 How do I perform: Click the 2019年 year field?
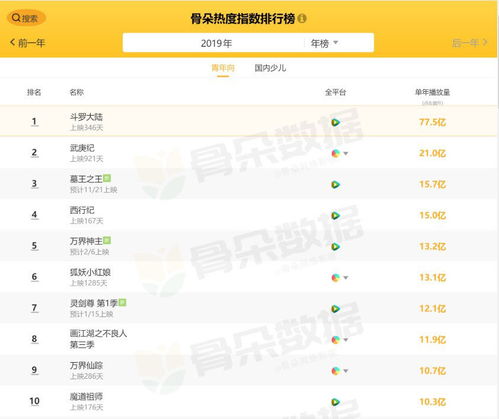(x=216, y=43)
